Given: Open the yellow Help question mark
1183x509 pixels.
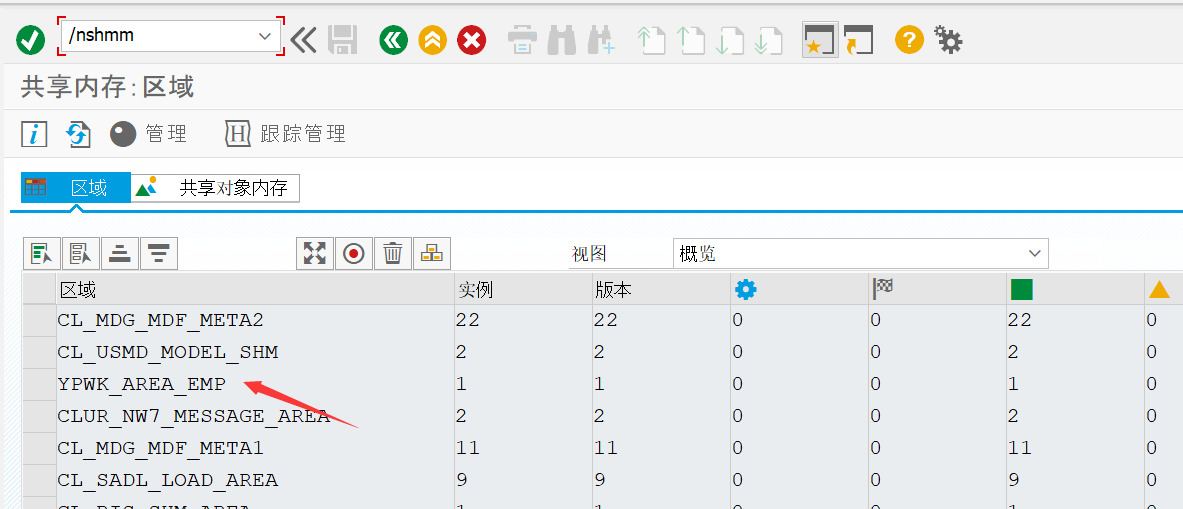Looking at the screenshot, I should tap(909, 39).
